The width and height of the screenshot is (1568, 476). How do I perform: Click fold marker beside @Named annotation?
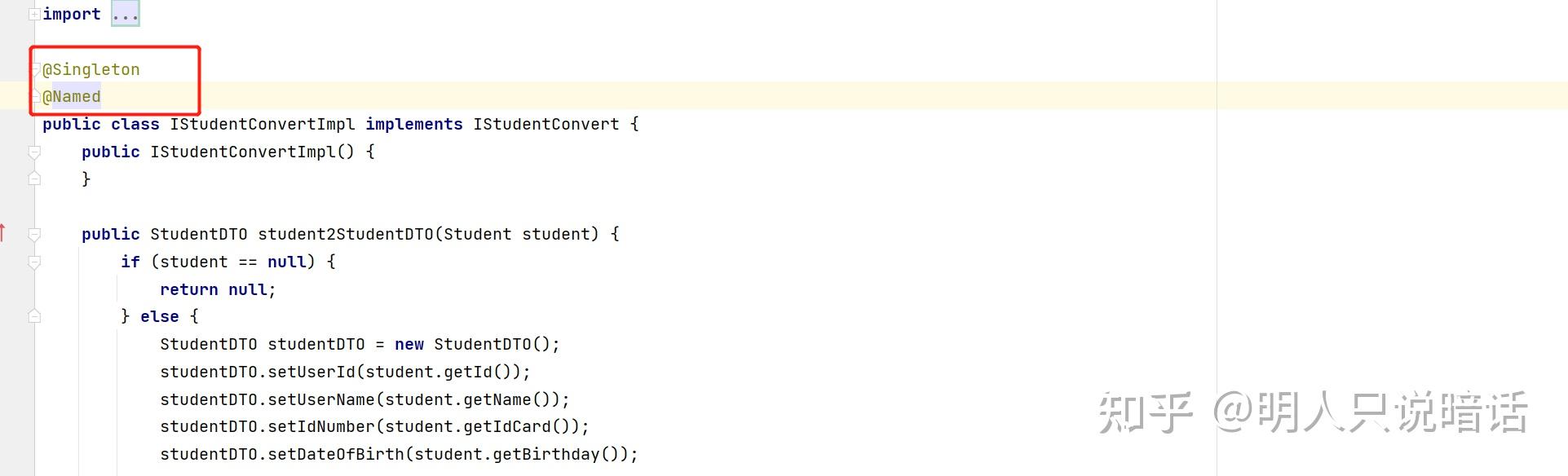tap(36, 96)
